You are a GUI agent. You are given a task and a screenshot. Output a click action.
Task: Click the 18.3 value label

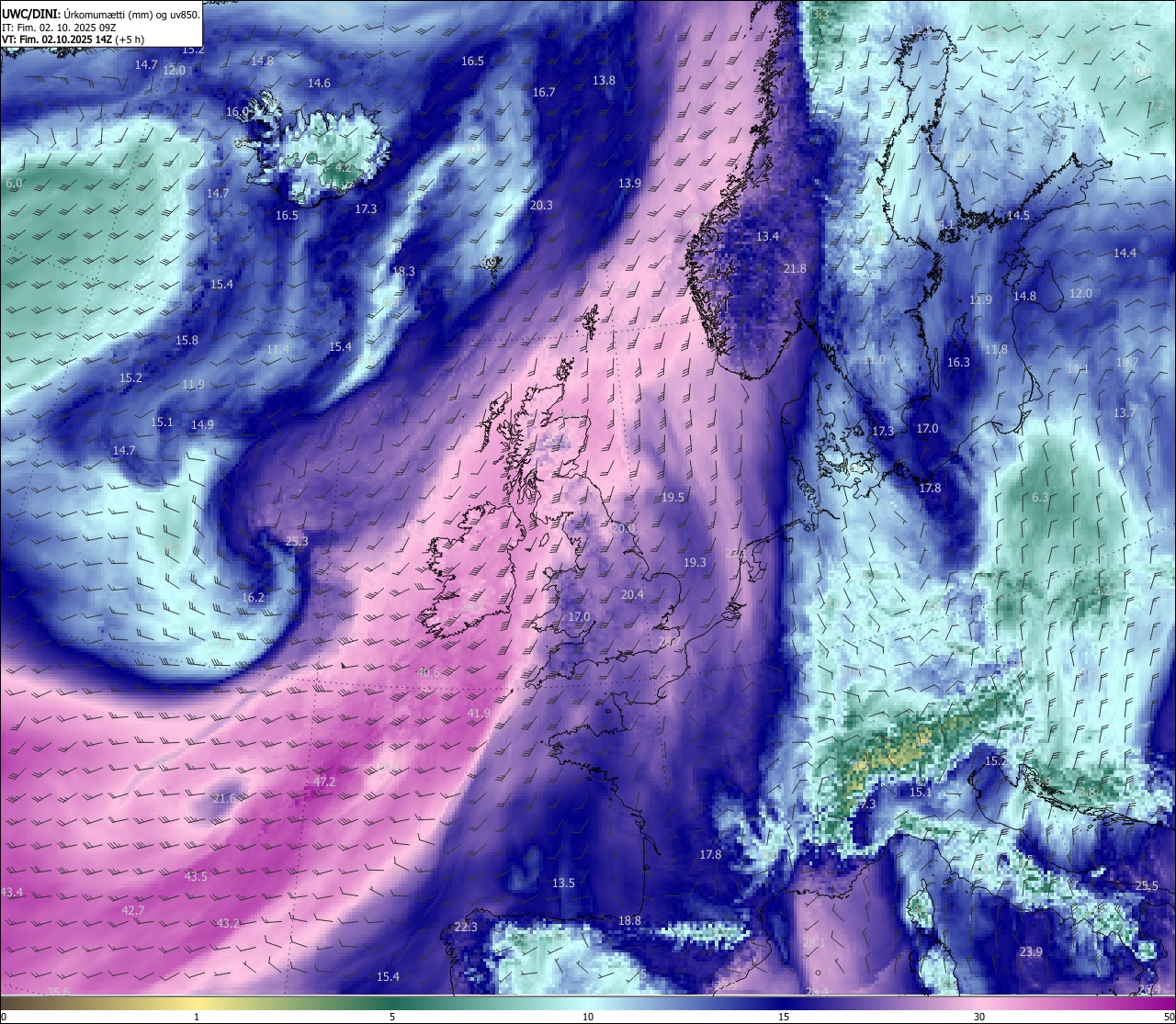[x=403, y=272]
